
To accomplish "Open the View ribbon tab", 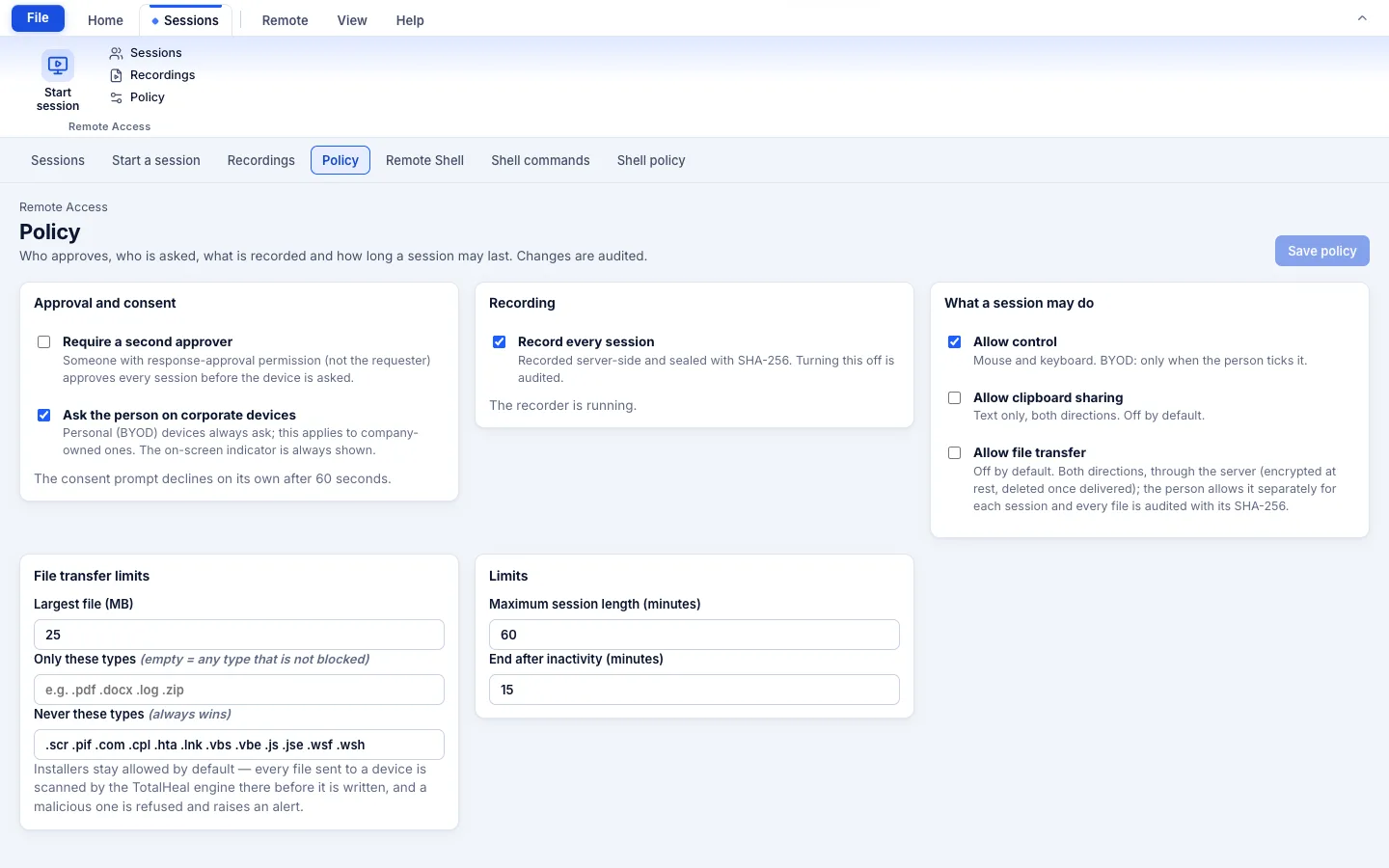I will tap(352, 20).
